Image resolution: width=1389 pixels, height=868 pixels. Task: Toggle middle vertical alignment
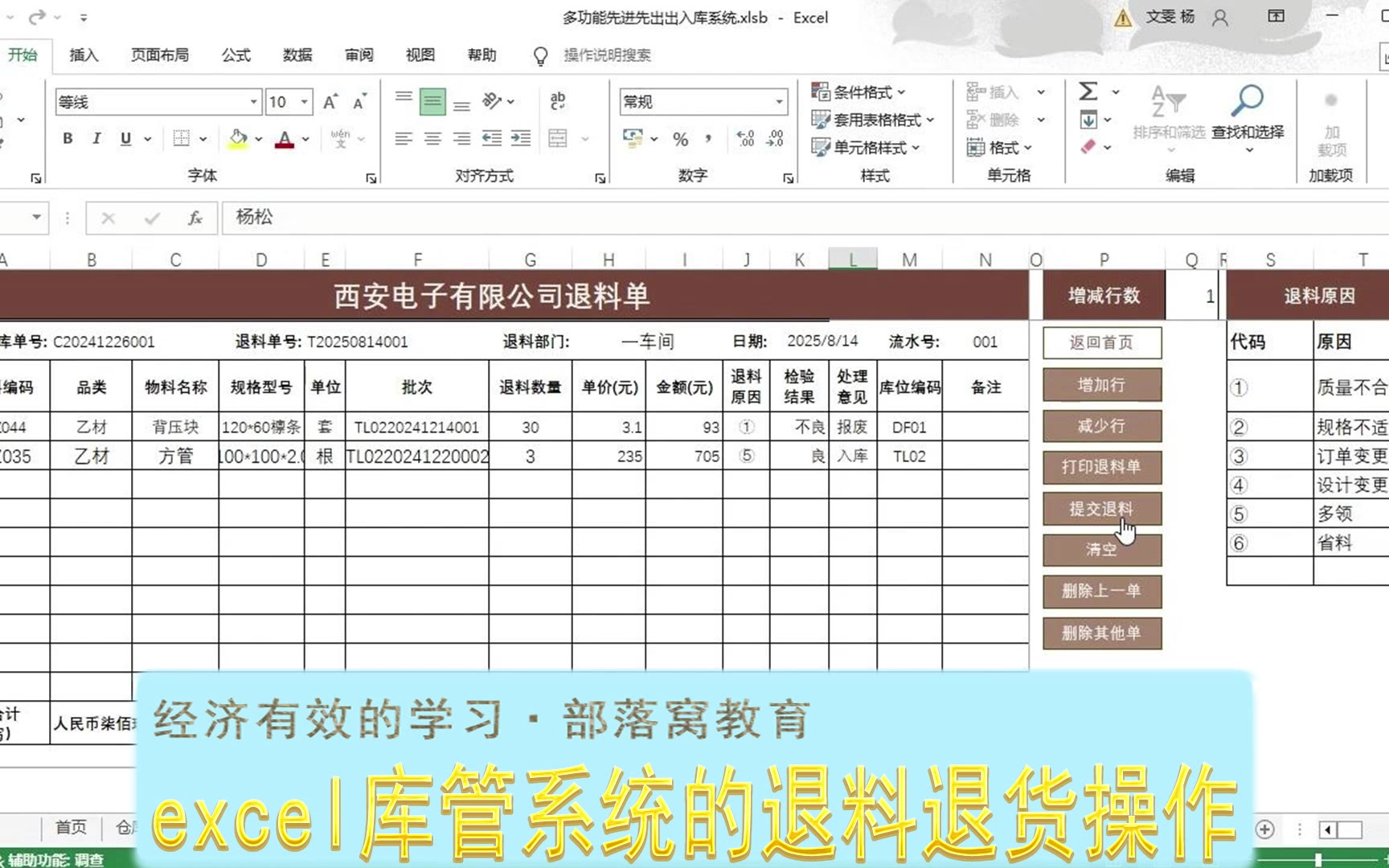tap(432, 101)
